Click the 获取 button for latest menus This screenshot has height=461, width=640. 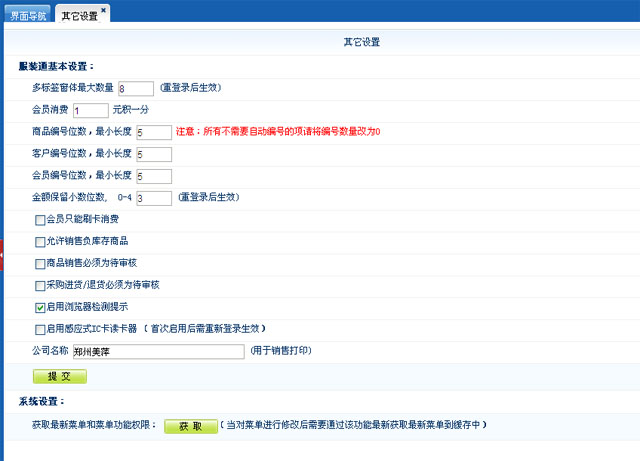pyautogui.click(x=190, y=426)
